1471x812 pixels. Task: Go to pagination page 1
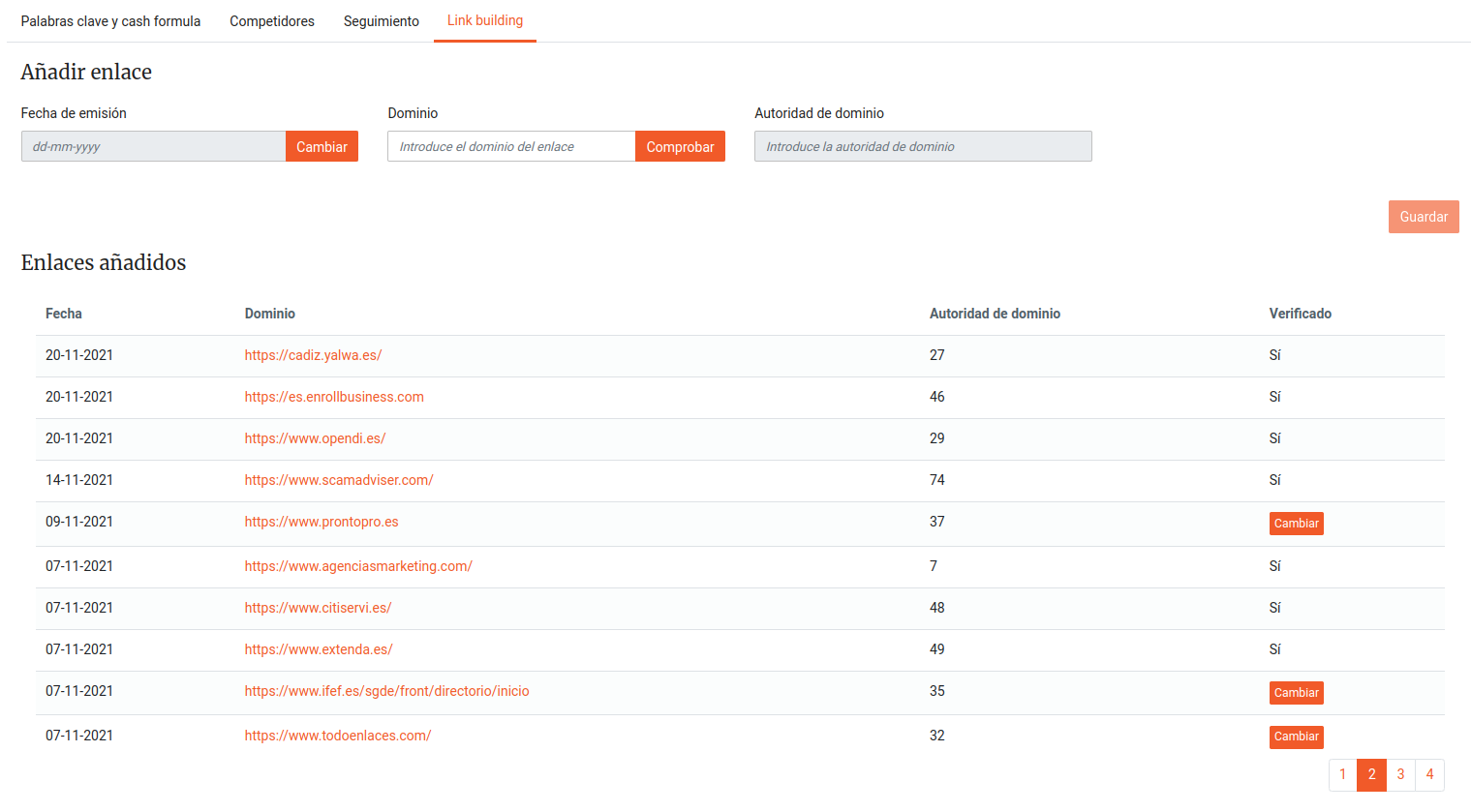click(x=1342, y=774)
